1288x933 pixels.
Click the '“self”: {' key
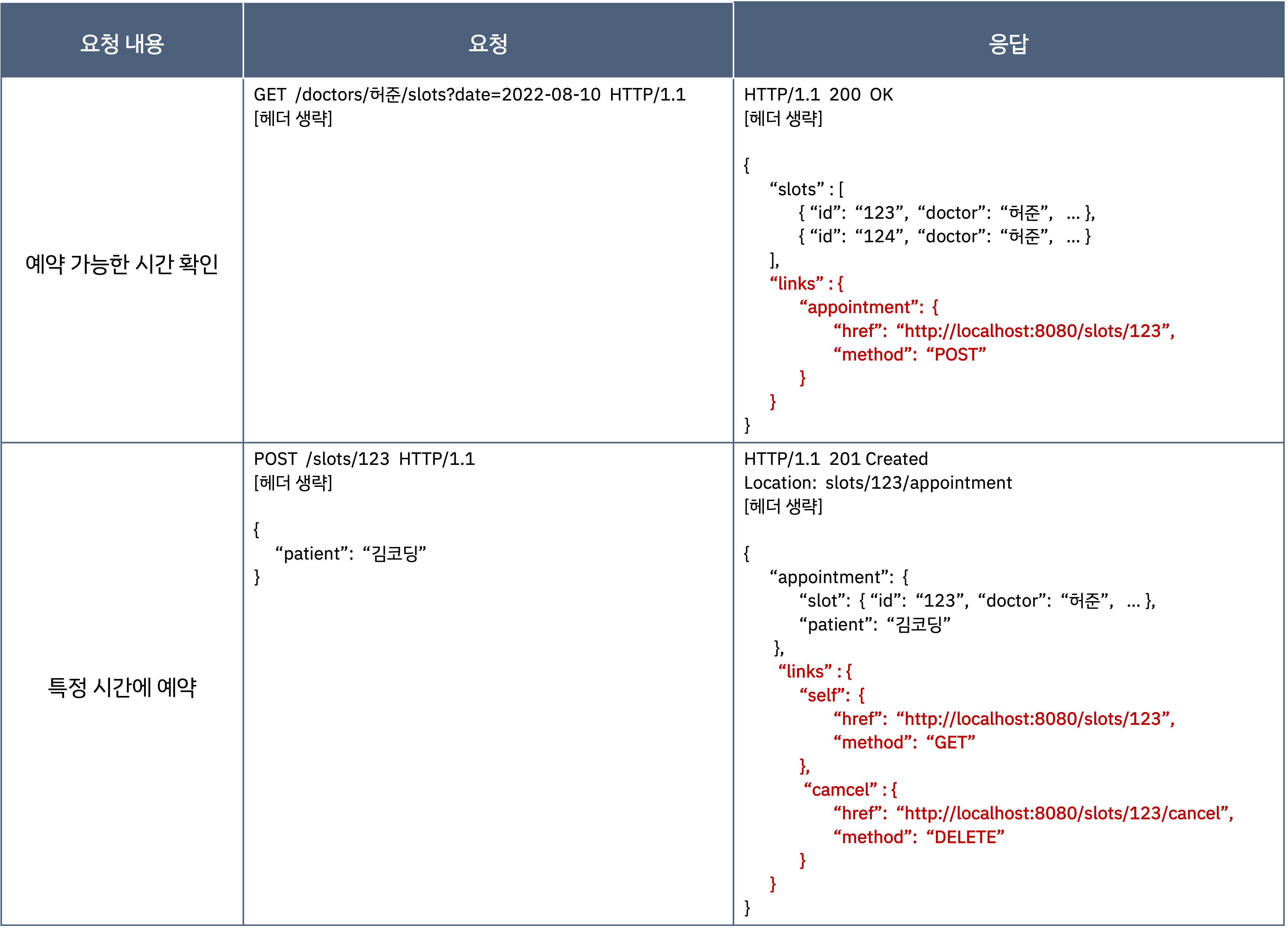[x=832, y=695]
